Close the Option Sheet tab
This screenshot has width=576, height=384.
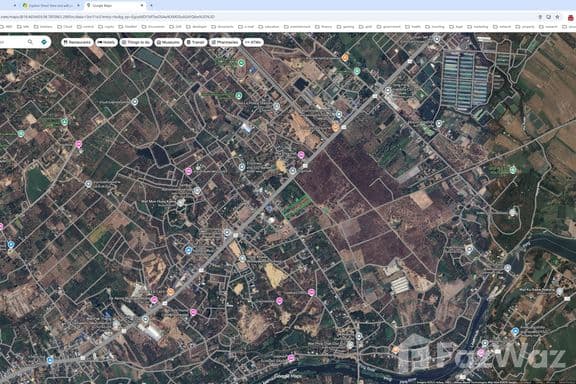[78, 6]
